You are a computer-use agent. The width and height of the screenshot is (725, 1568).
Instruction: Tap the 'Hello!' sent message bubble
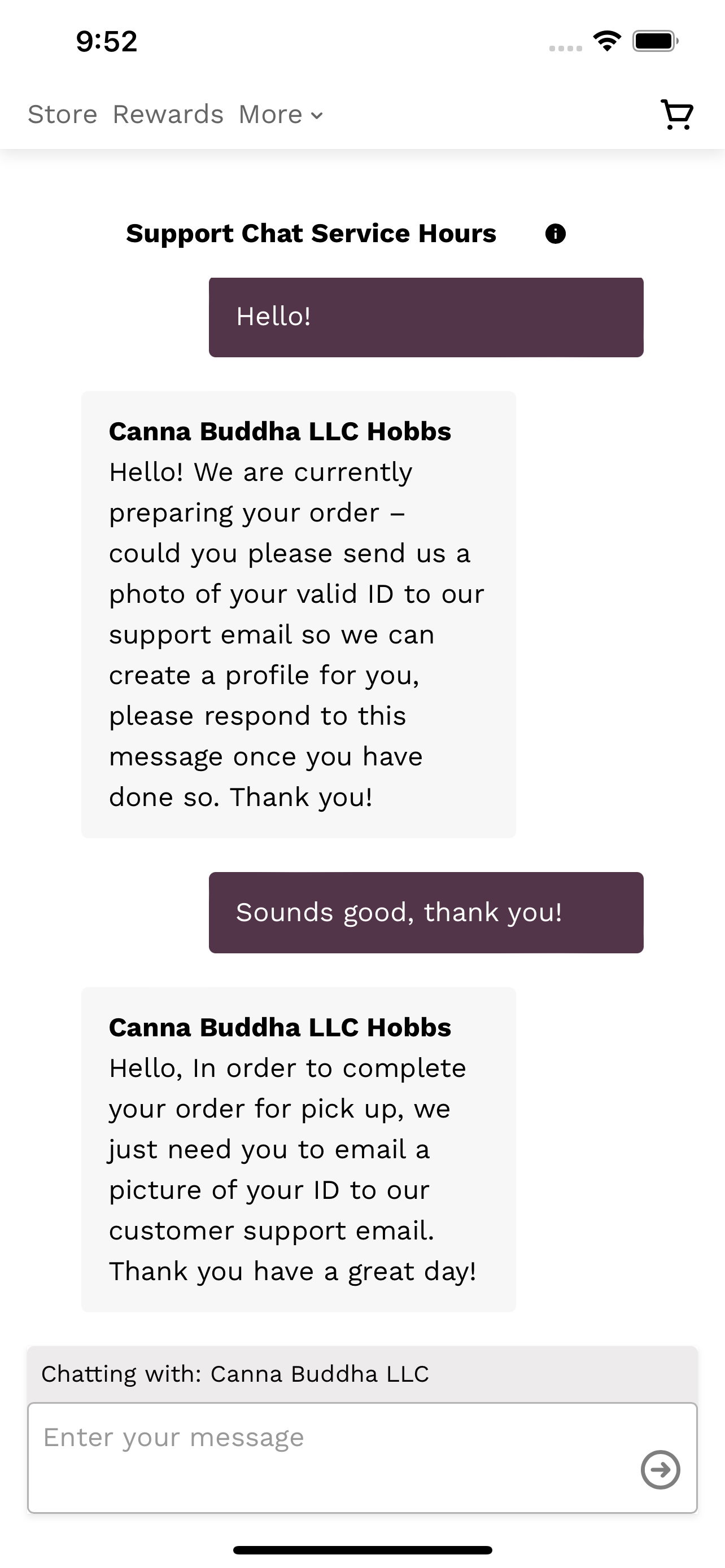tap(426, 317)
